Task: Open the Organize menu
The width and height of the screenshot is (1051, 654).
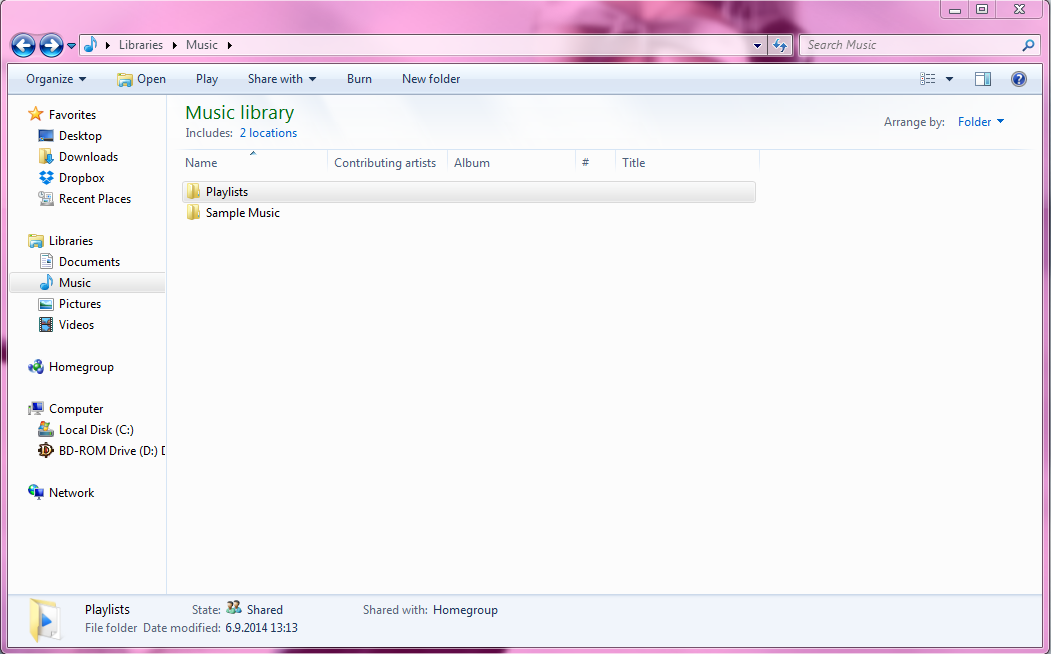Action: pyautogui.click(x=56, y=79)
